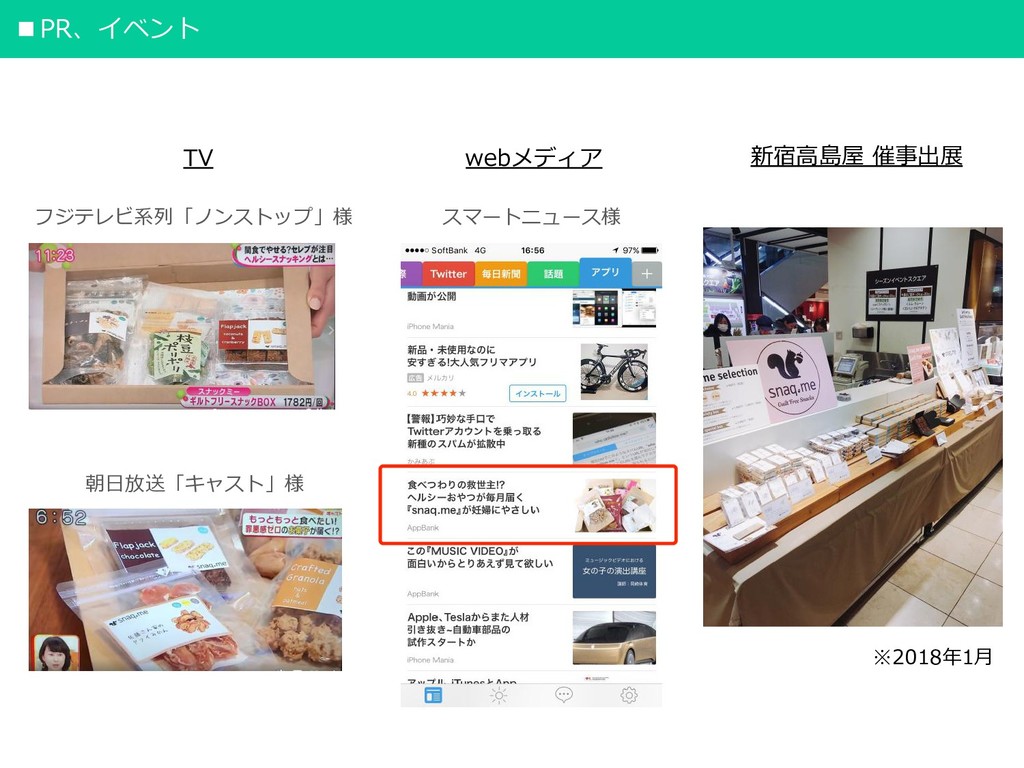Switch to the 毎日新聞 tab
The height and width of the screenshot is (768, 1024).
tap(501, 274)
